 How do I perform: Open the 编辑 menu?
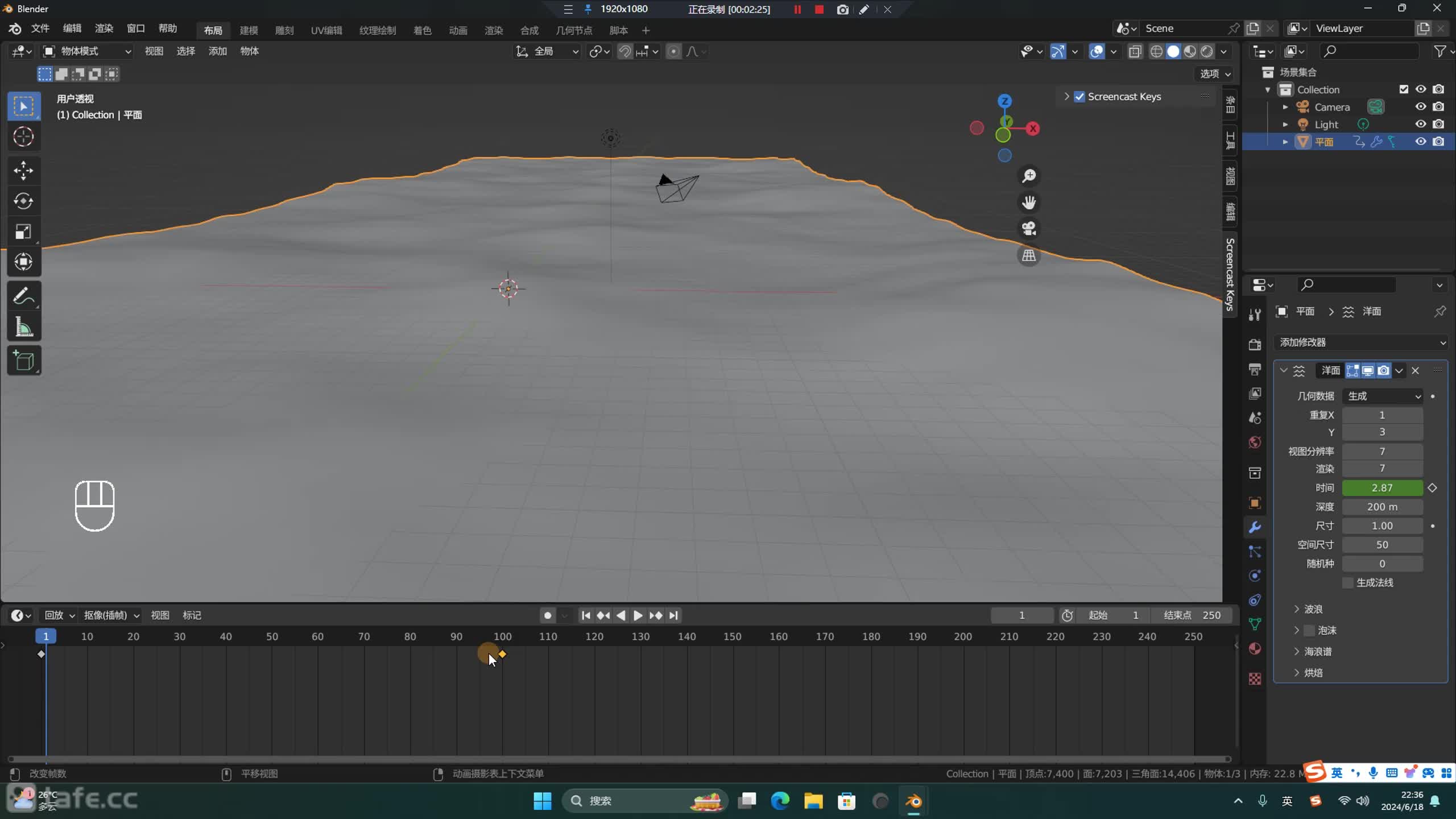pos(72,28)
